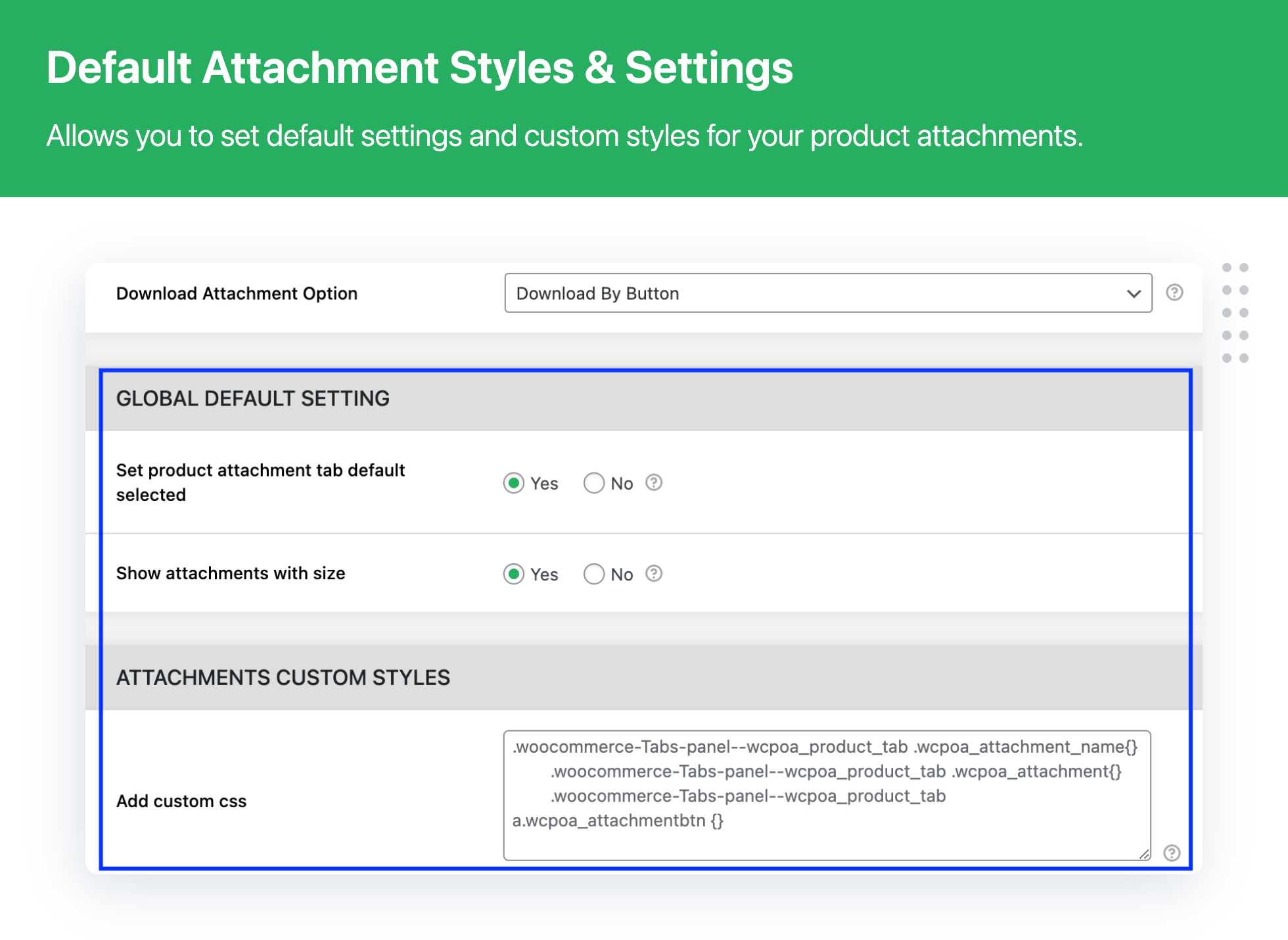
Task: Enable Yes for Show attachments with size
Action: point(514,574)
